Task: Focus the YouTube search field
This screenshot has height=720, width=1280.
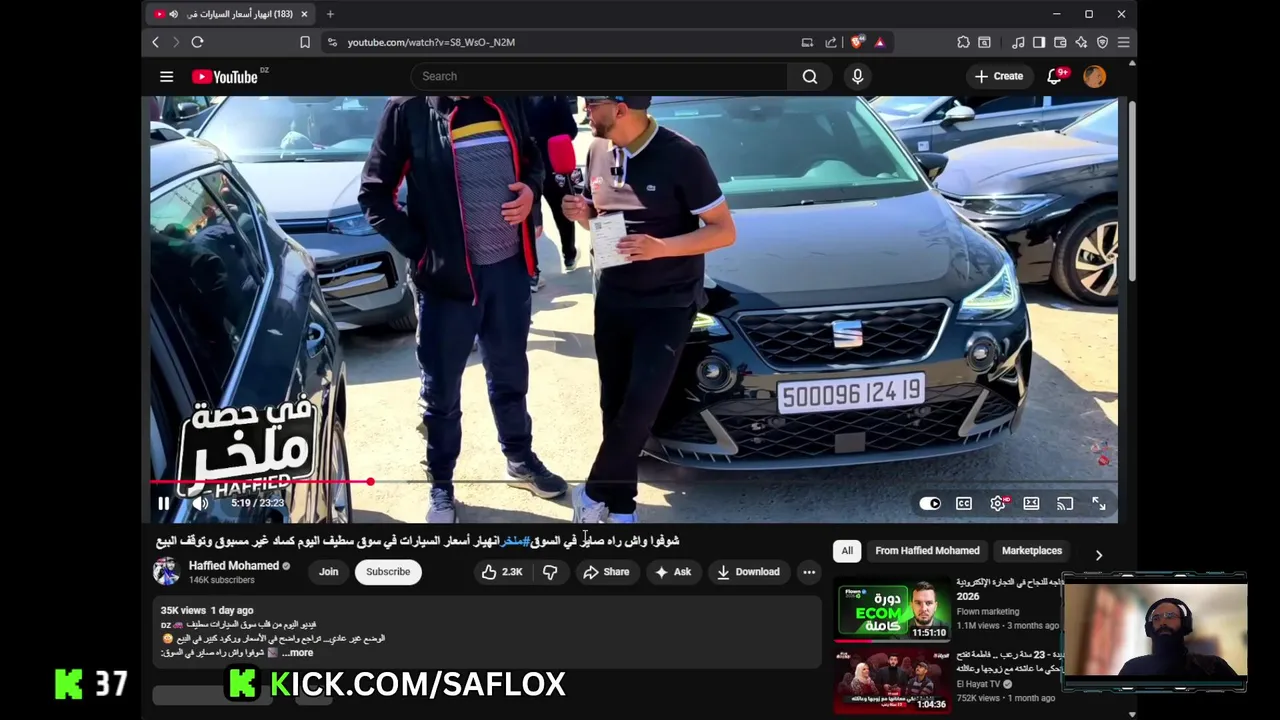Action: [600, 76]
